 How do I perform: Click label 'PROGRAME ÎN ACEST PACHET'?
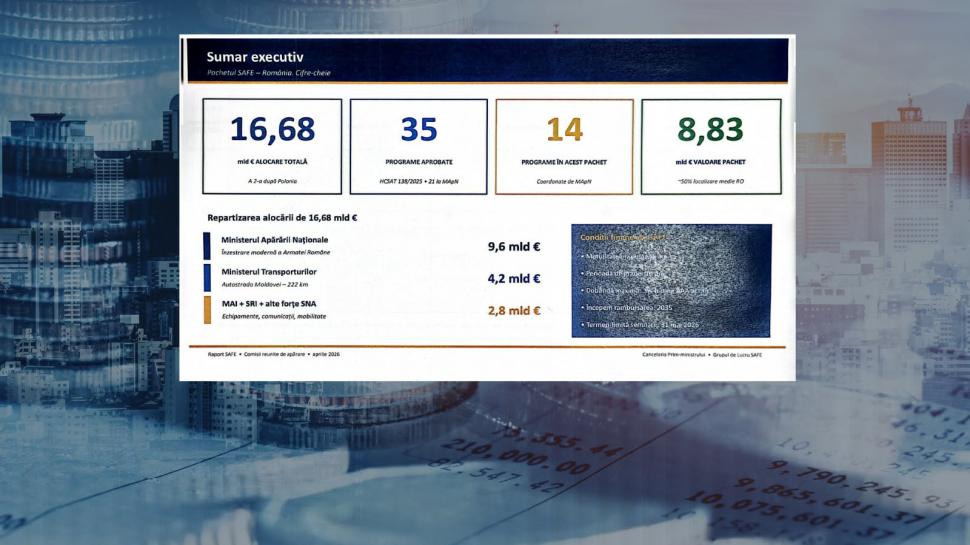[564, 162]
